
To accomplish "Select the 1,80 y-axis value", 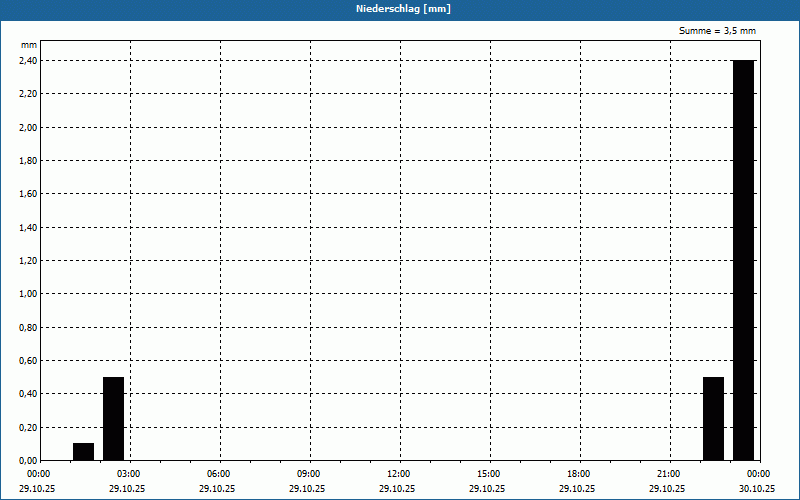I will click(x=28, y=161).
